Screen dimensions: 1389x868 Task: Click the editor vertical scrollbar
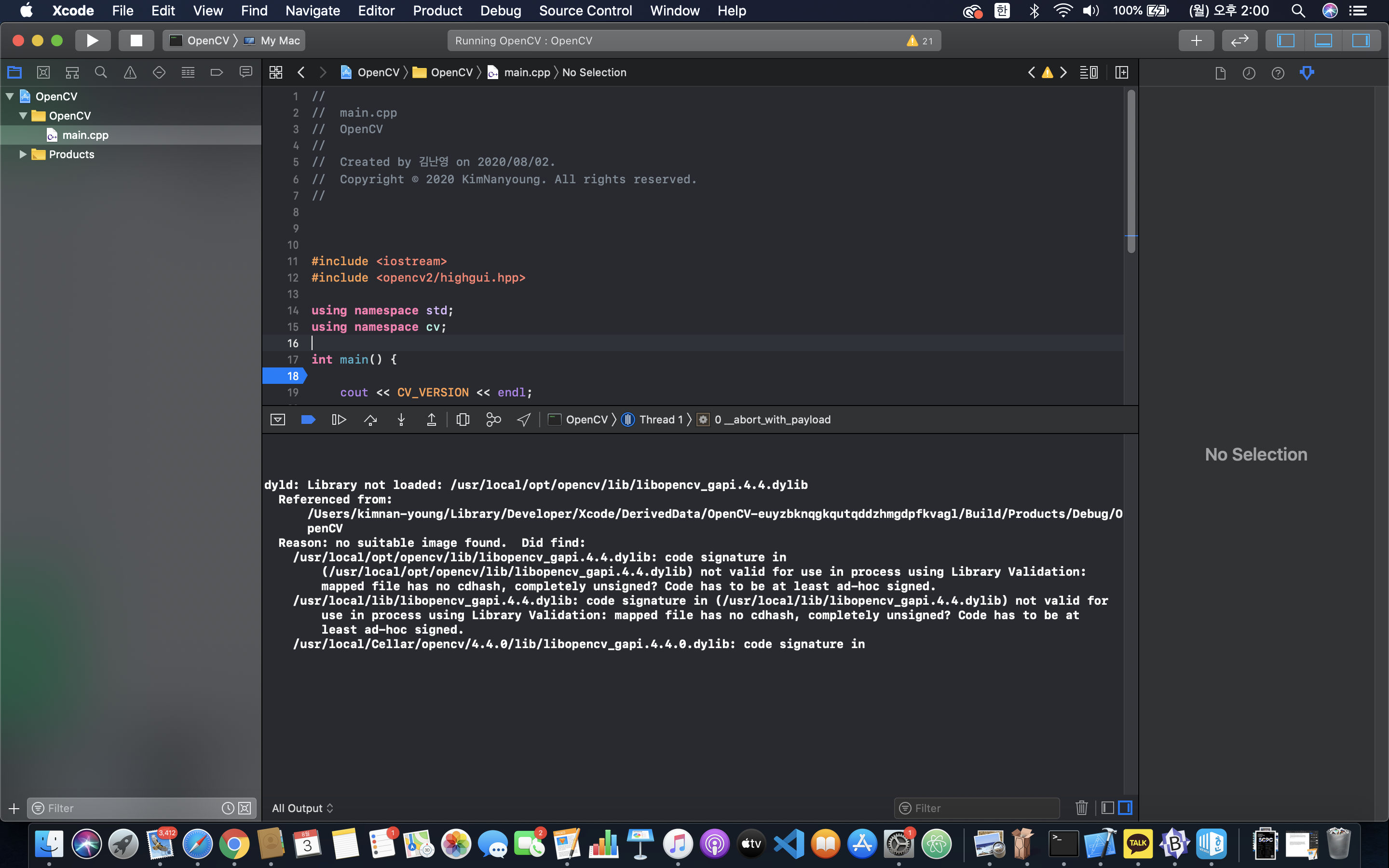tap(1131, 172)
